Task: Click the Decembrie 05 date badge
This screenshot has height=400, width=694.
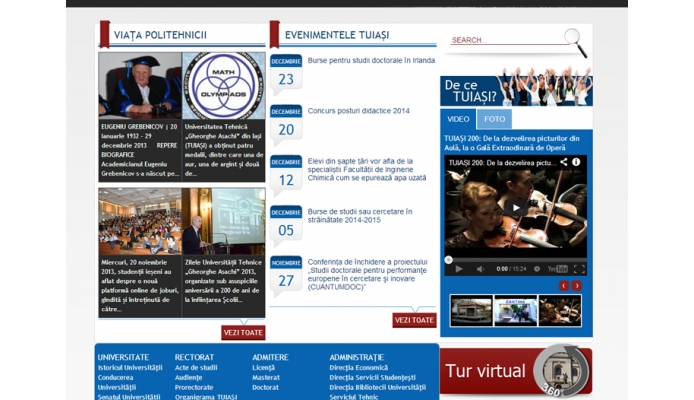Action: click(286, 225)
